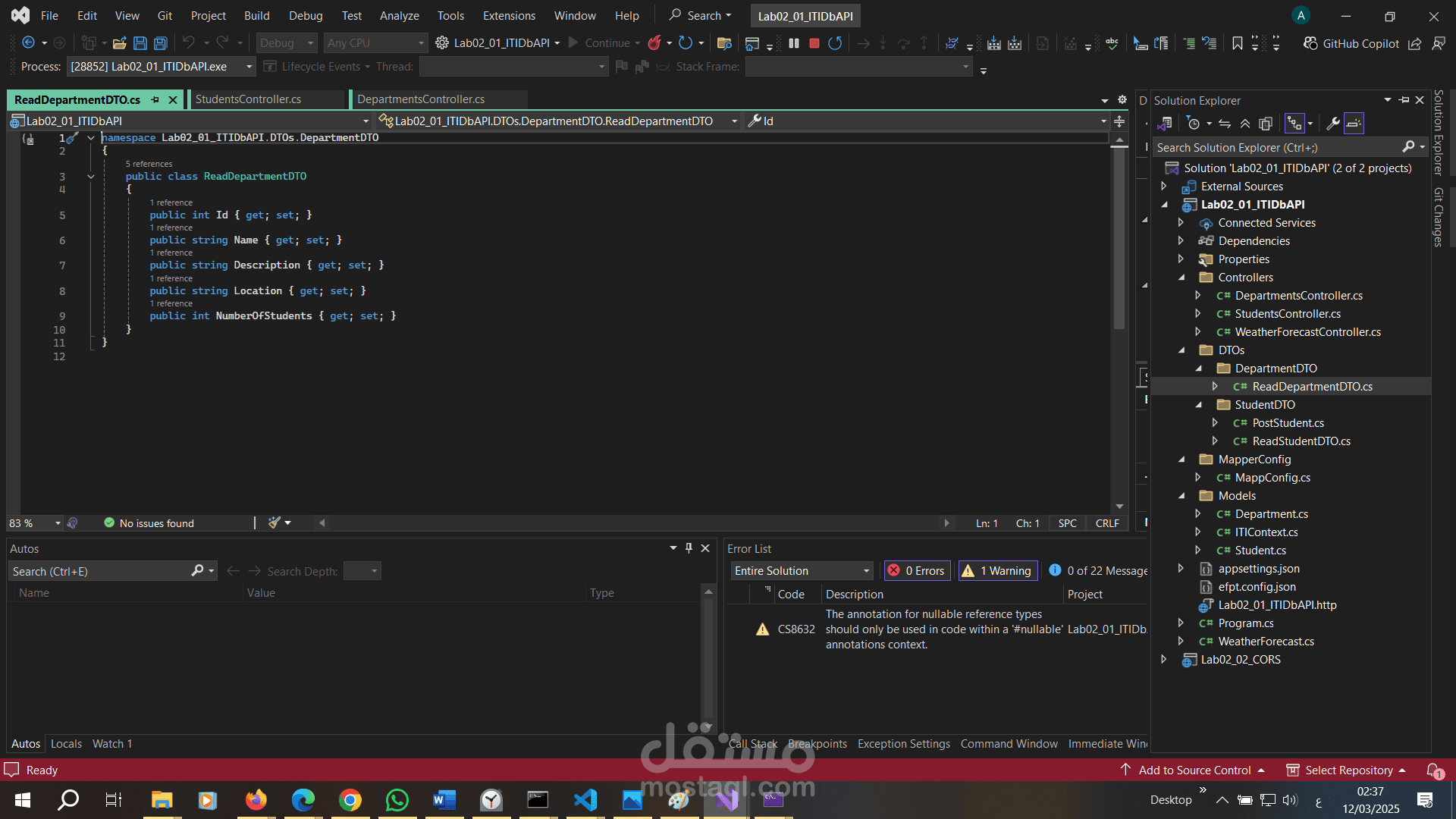Click the CS8632 warning row
Image resolution: width=1456 pixels, height=819 pixels.
pyautogui.click(x=937, y=629)
